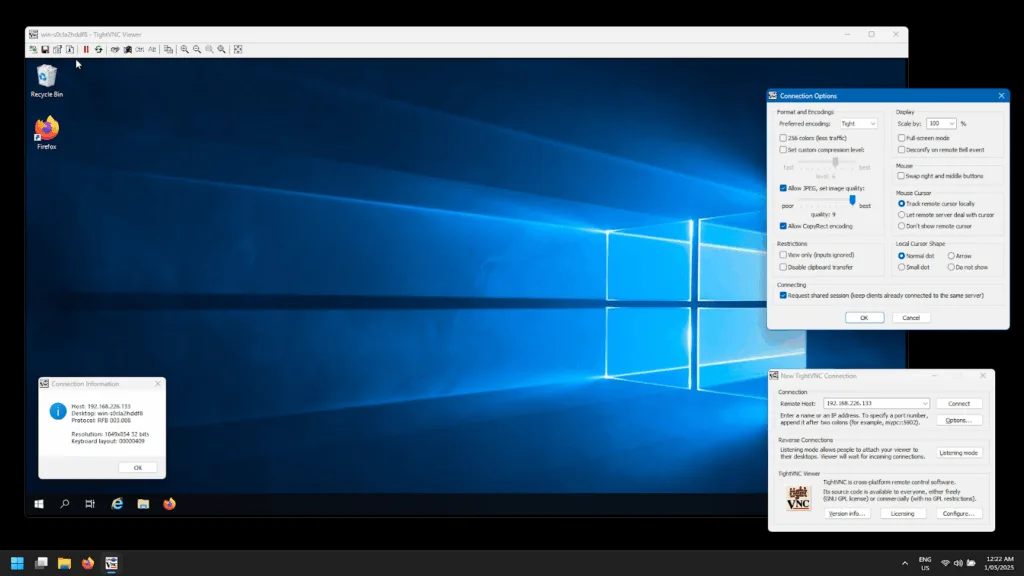Pause the remote session with red pause icon
Image resolution: width=1024 pixels, height=576 pixels.
(86, 50)
